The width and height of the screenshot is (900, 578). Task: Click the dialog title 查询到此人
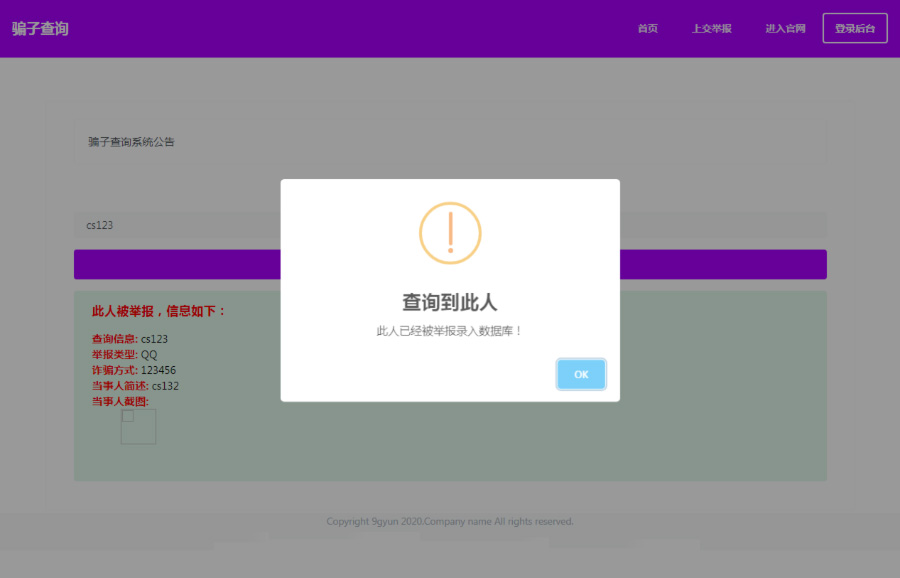point(450,302)
